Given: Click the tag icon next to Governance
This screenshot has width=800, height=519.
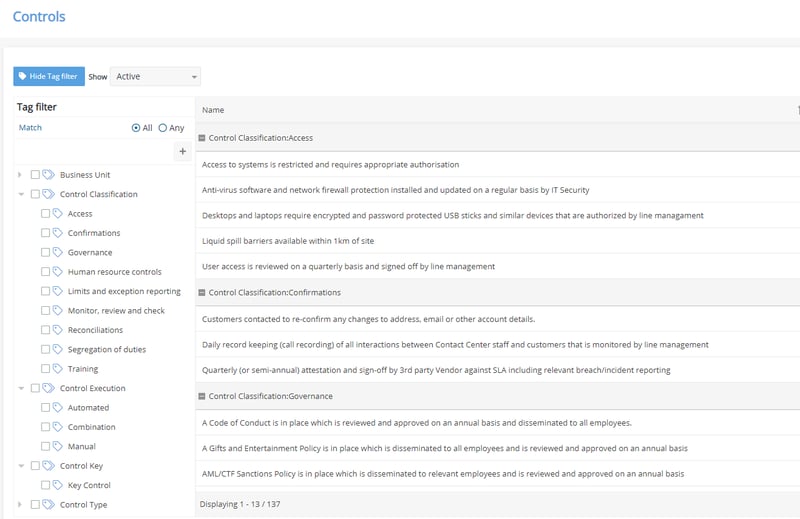Looking at the screenshot, I should tap(57, 253).
